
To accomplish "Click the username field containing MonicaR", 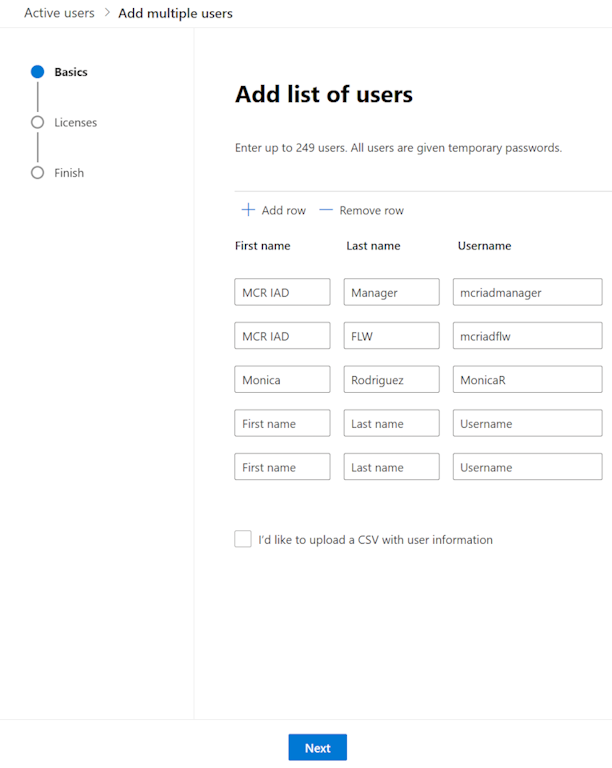I will click(x=527, y=380).
